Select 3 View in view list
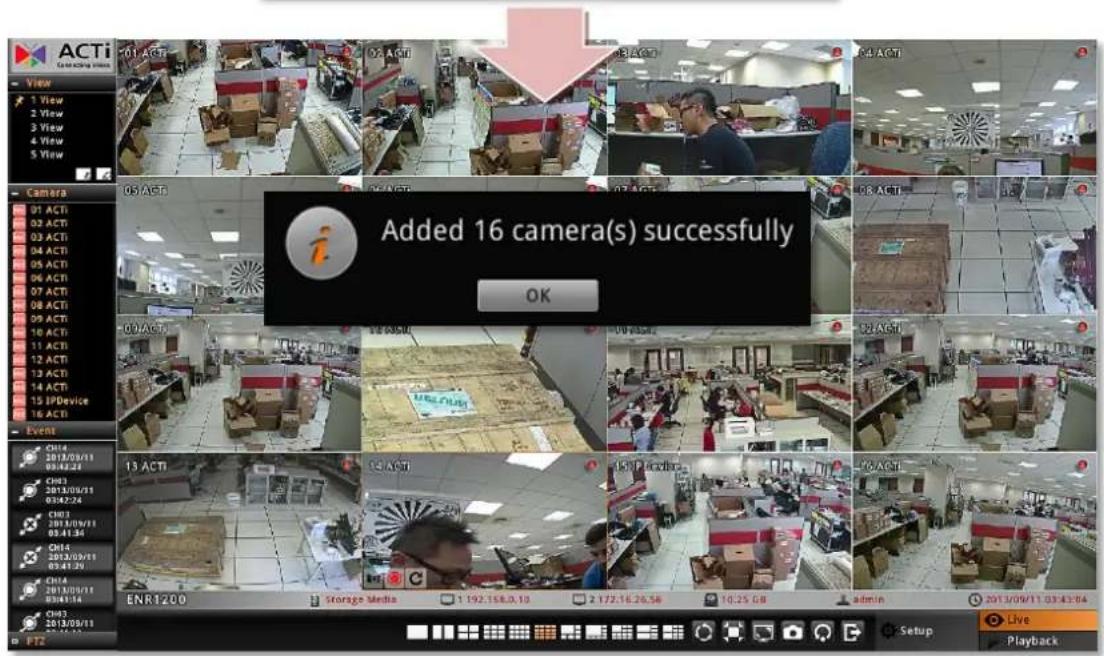Viewport: 1104px width, 656px height. tap(46, 127)
